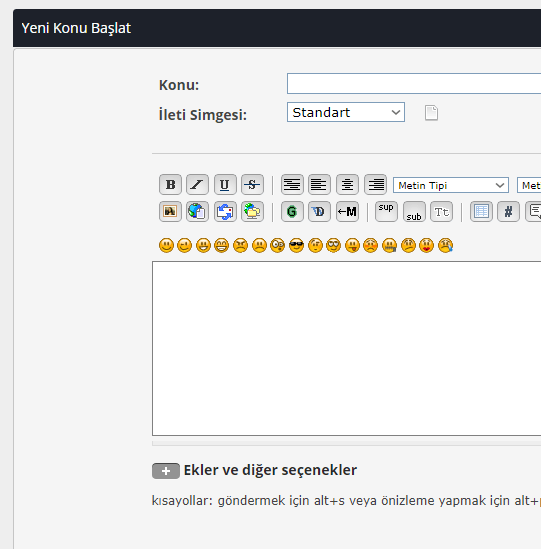Click the message icon preview page image
541x549 pixels.
pyautogui.click(x=431, y=113)
